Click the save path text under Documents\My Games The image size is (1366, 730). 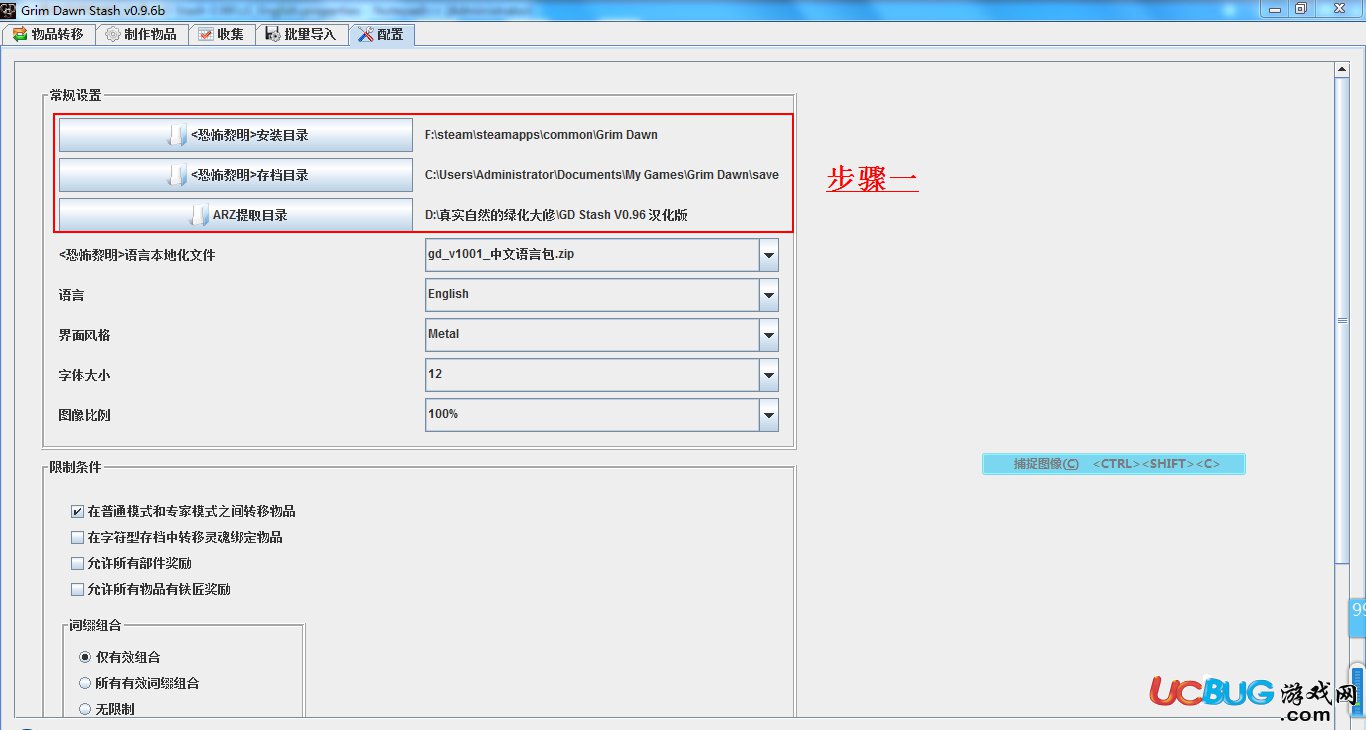click(x=602, y=175)
